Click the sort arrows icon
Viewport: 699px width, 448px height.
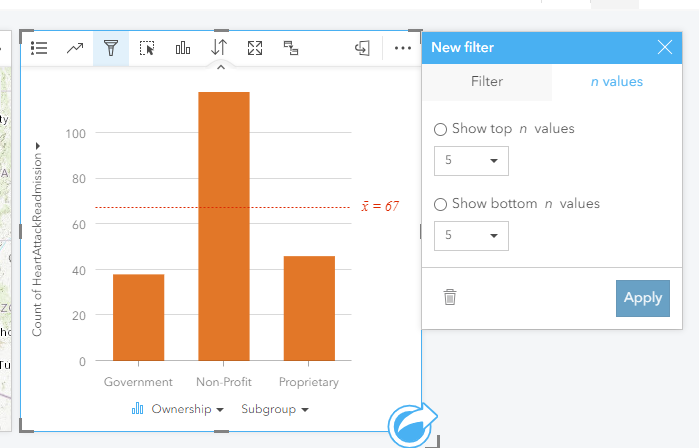(x=219, y=48)
